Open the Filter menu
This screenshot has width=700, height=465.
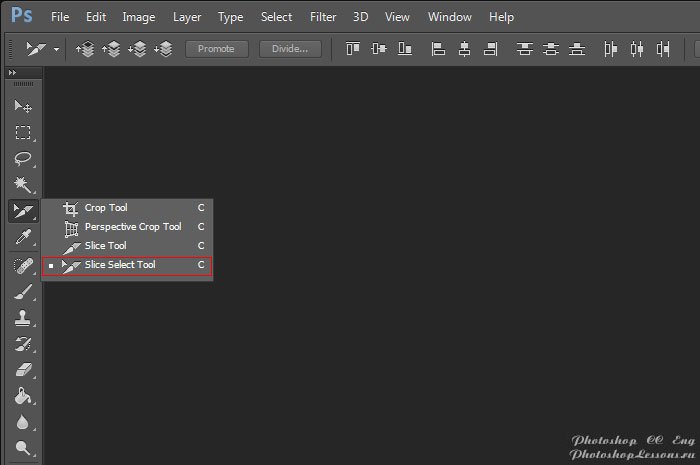pyautogui.click(x=323, y=17)
